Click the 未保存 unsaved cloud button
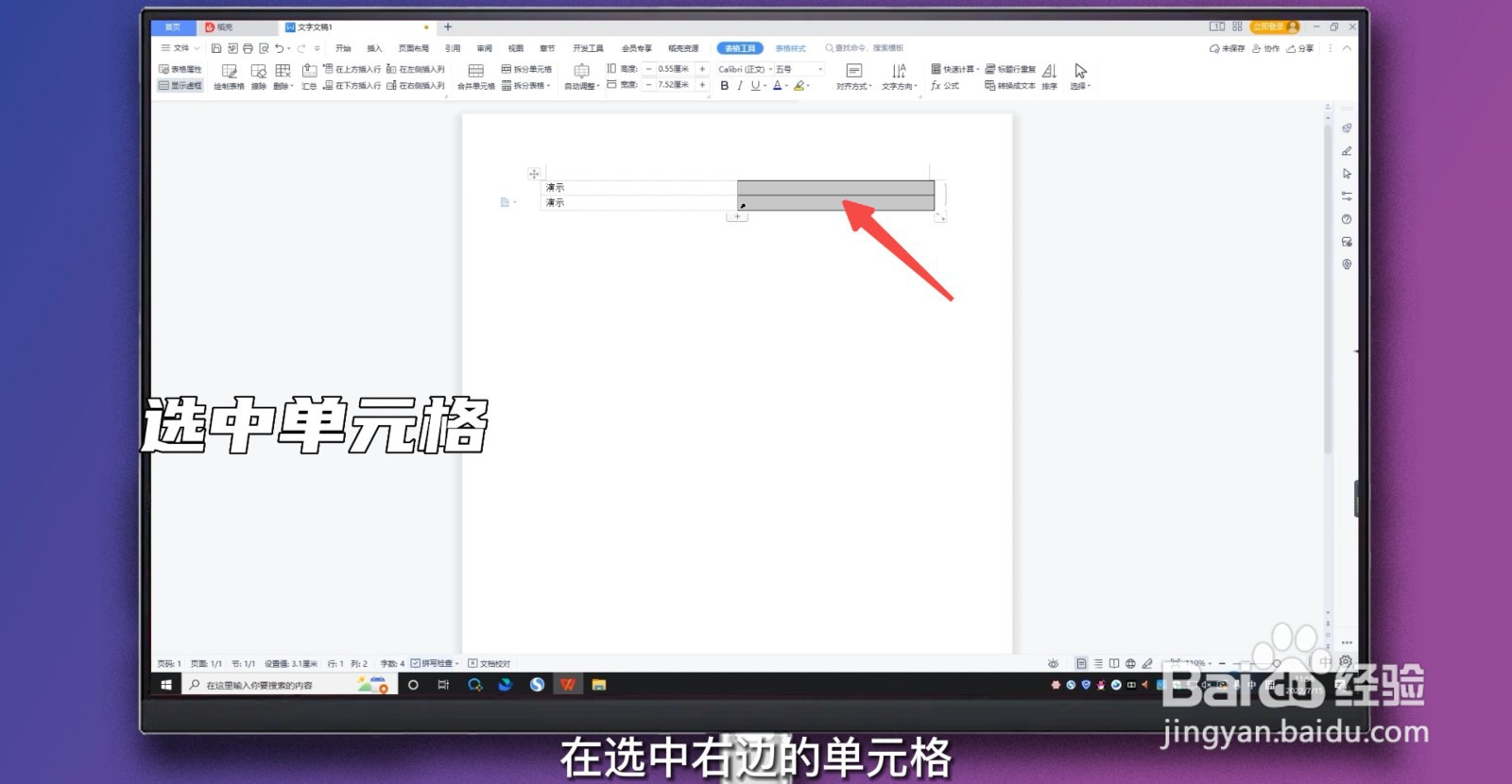 tap(1227, 48)
